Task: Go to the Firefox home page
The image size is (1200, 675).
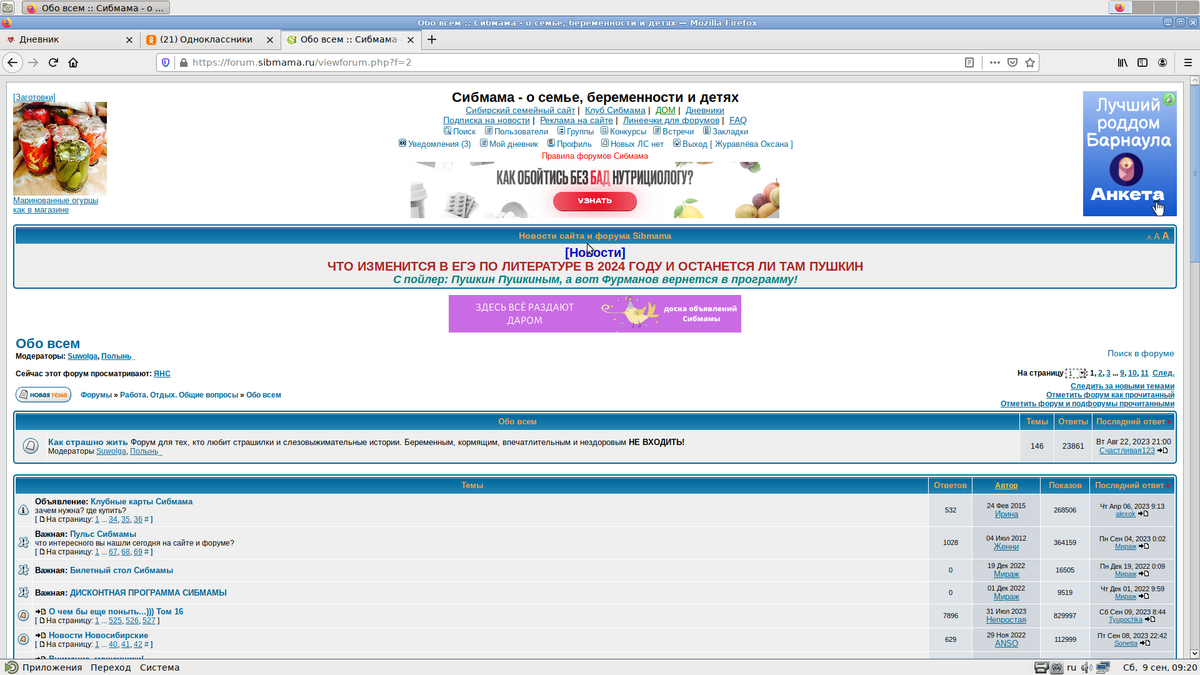Action: [73, 62]
